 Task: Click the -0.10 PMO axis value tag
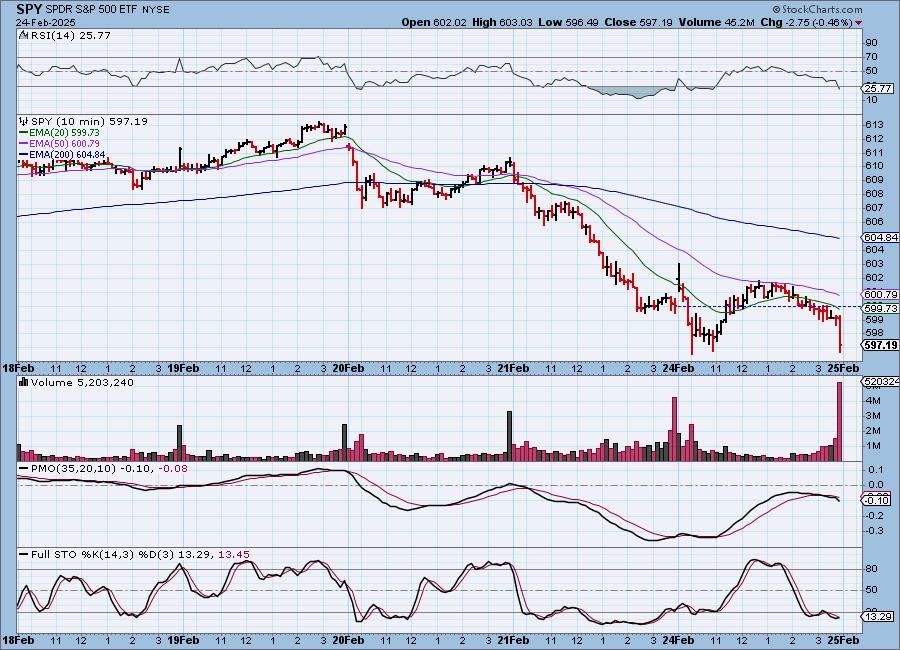[x=878, y=501]
